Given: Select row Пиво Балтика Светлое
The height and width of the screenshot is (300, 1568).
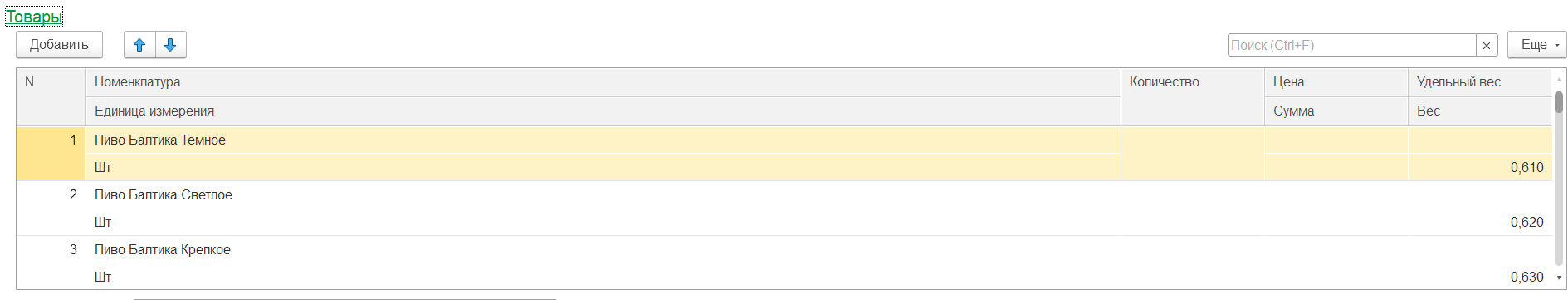Looking at the screenshot, I should point(784,209).
